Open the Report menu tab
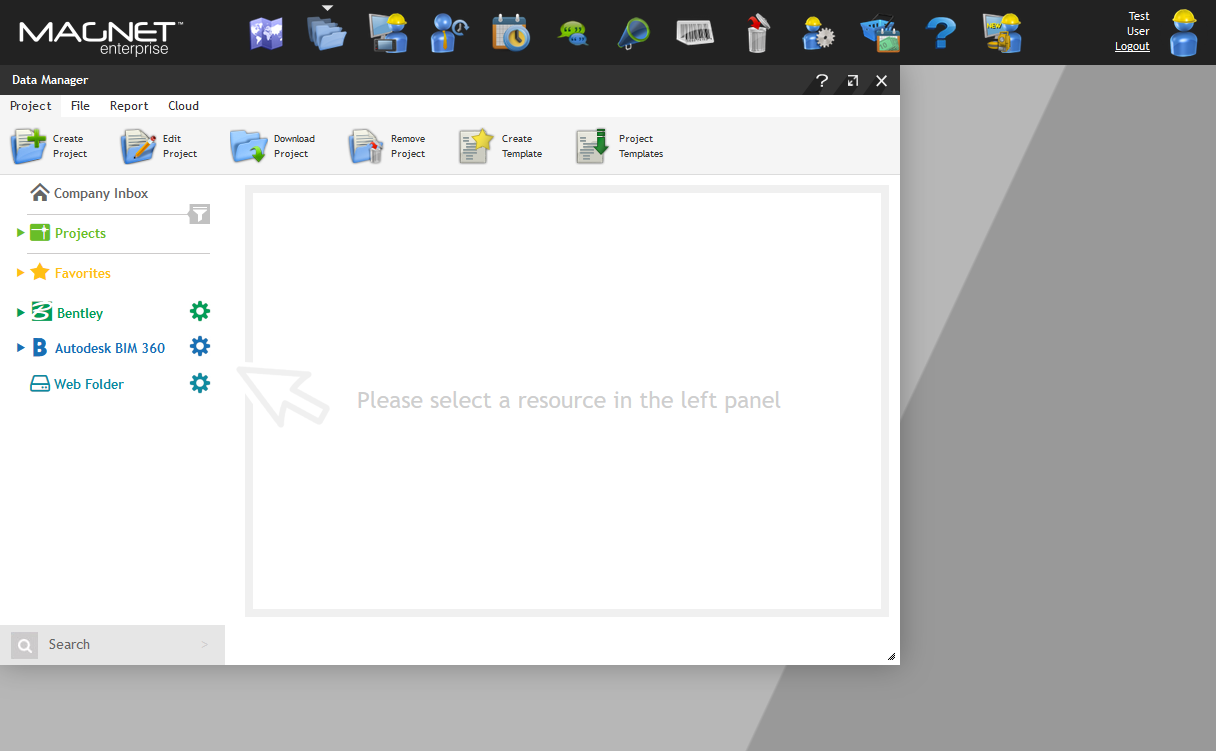The height and width of the screenshot is (751, 1216). pos(129,106)
